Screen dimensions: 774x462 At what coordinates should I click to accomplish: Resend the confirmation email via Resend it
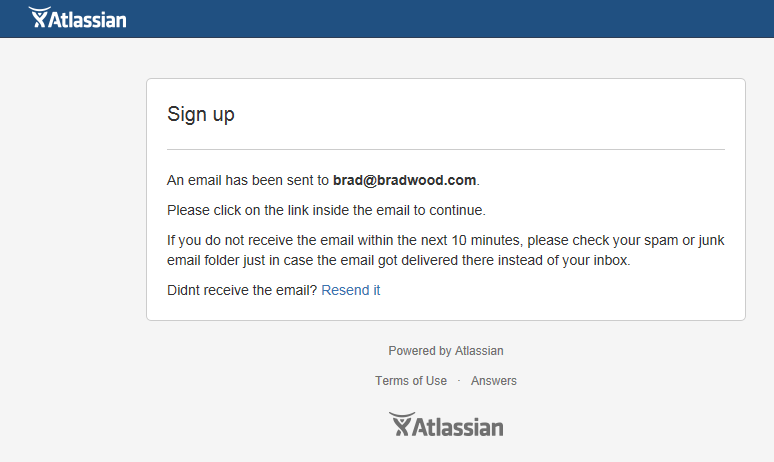coord(350,290)
